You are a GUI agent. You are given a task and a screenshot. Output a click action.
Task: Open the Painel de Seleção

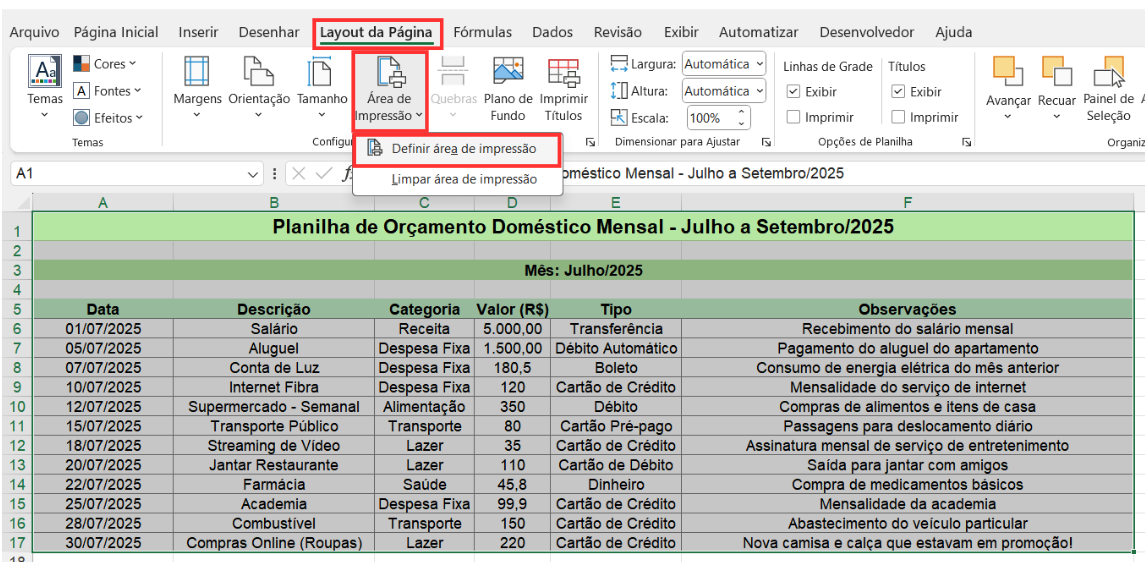click(1108, 77)
